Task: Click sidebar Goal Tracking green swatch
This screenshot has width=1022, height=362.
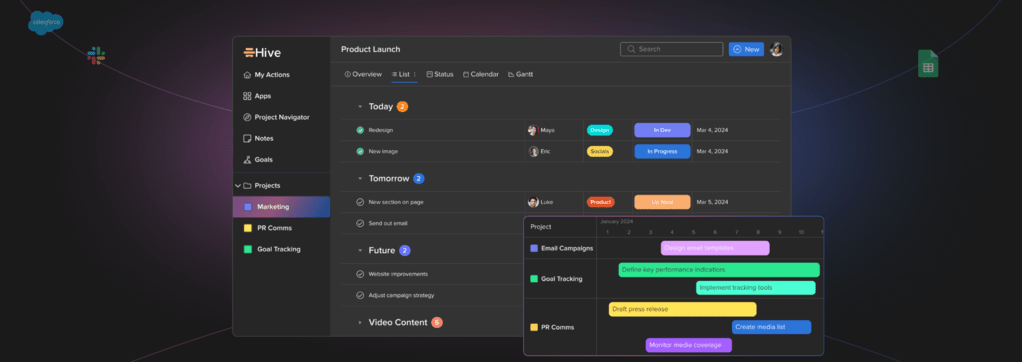Action: pyautogui.click(x=248, y=249)
